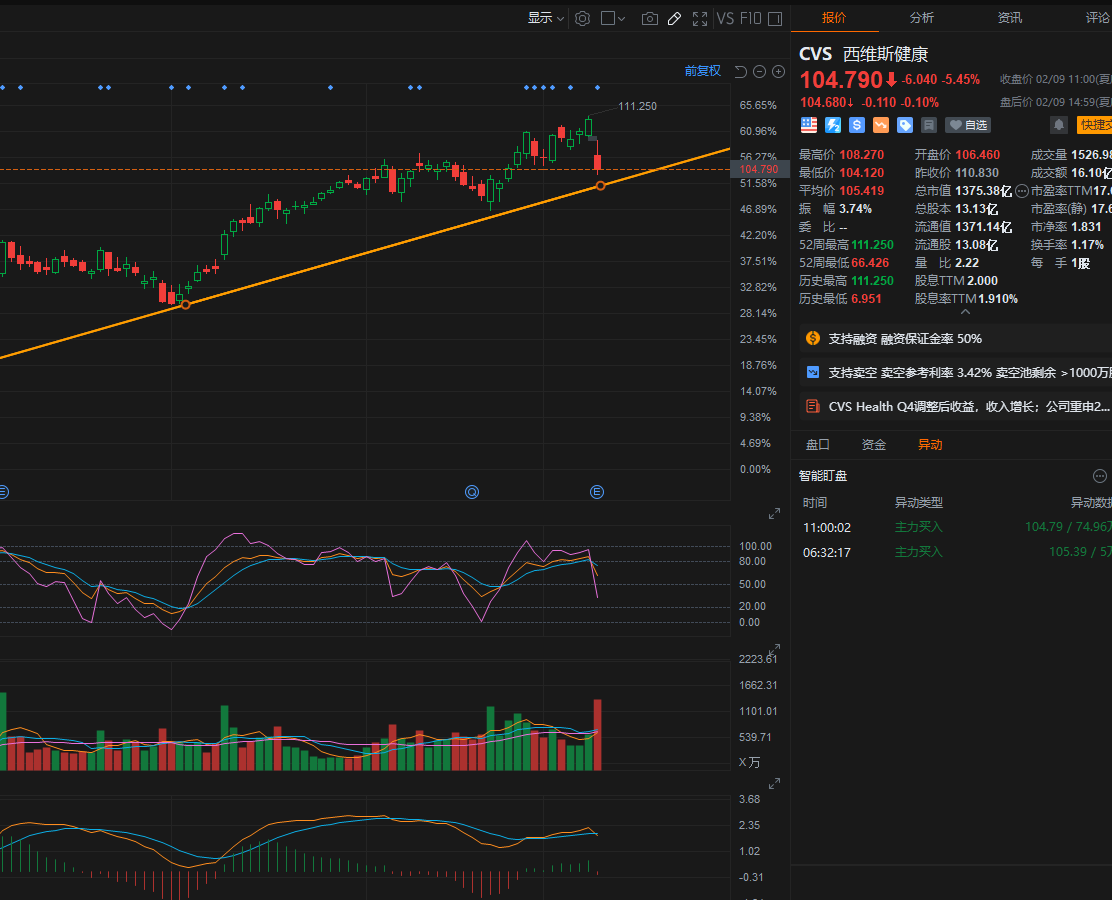Open chart settings gear icon
The height and width of the screenshot is (900, 1112).
tap(582, 18)
